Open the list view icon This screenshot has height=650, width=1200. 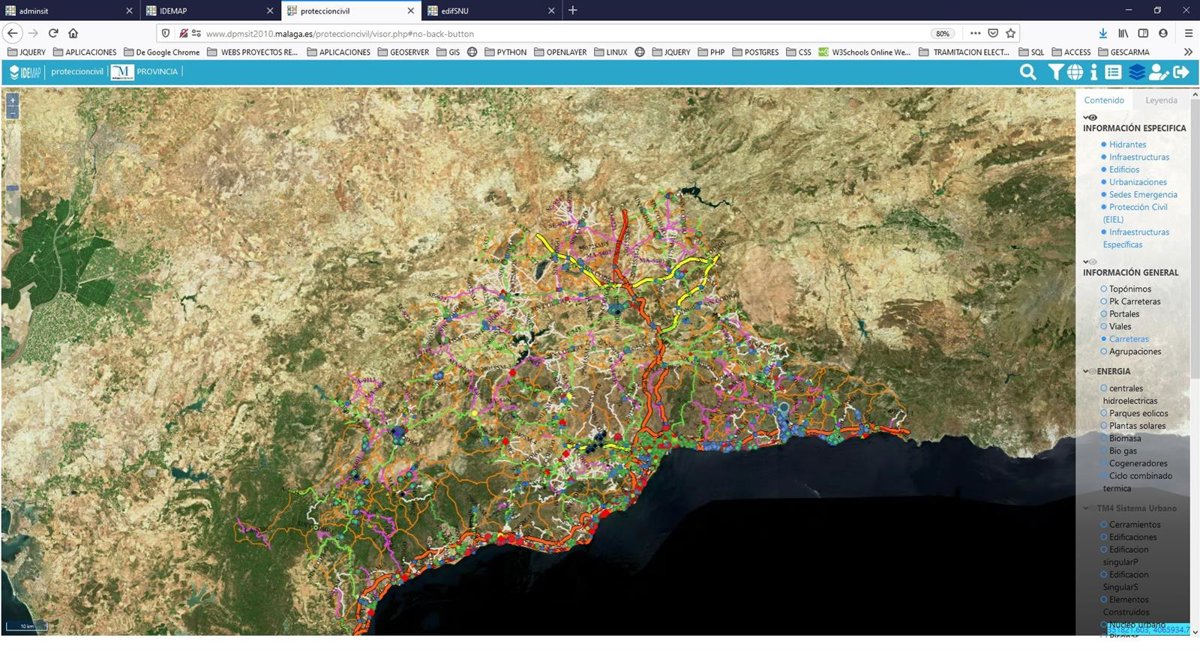click(1113, 72)
